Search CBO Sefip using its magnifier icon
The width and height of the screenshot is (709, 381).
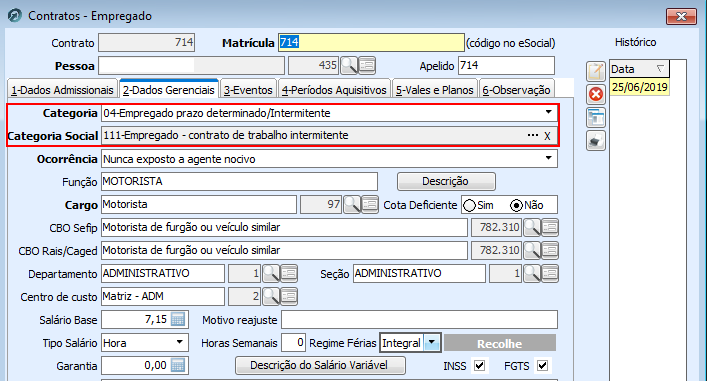(532, 227)
